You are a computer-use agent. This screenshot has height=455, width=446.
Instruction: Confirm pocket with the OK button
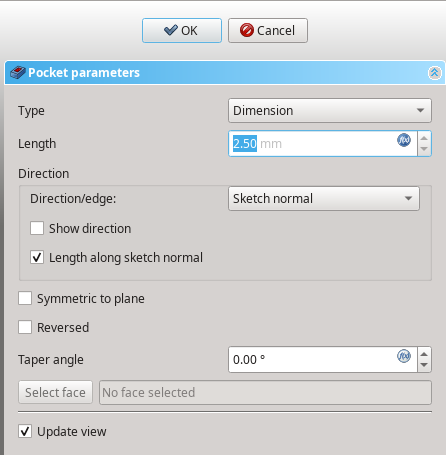(x=182, y=30)
